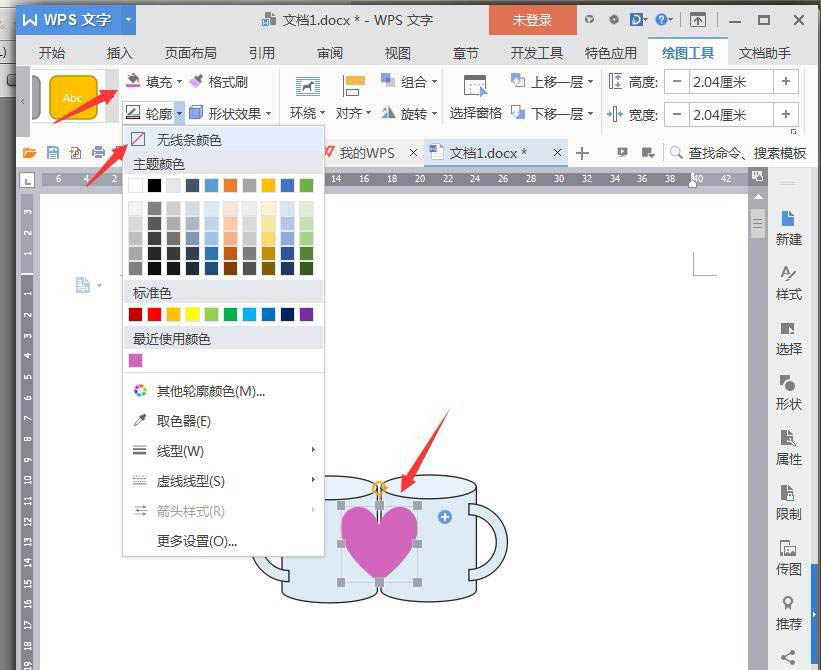The height and width of the screenshot is (670, 821).
Task: Click 推荐 in the right sidebar
Action: tap(788, 612)
